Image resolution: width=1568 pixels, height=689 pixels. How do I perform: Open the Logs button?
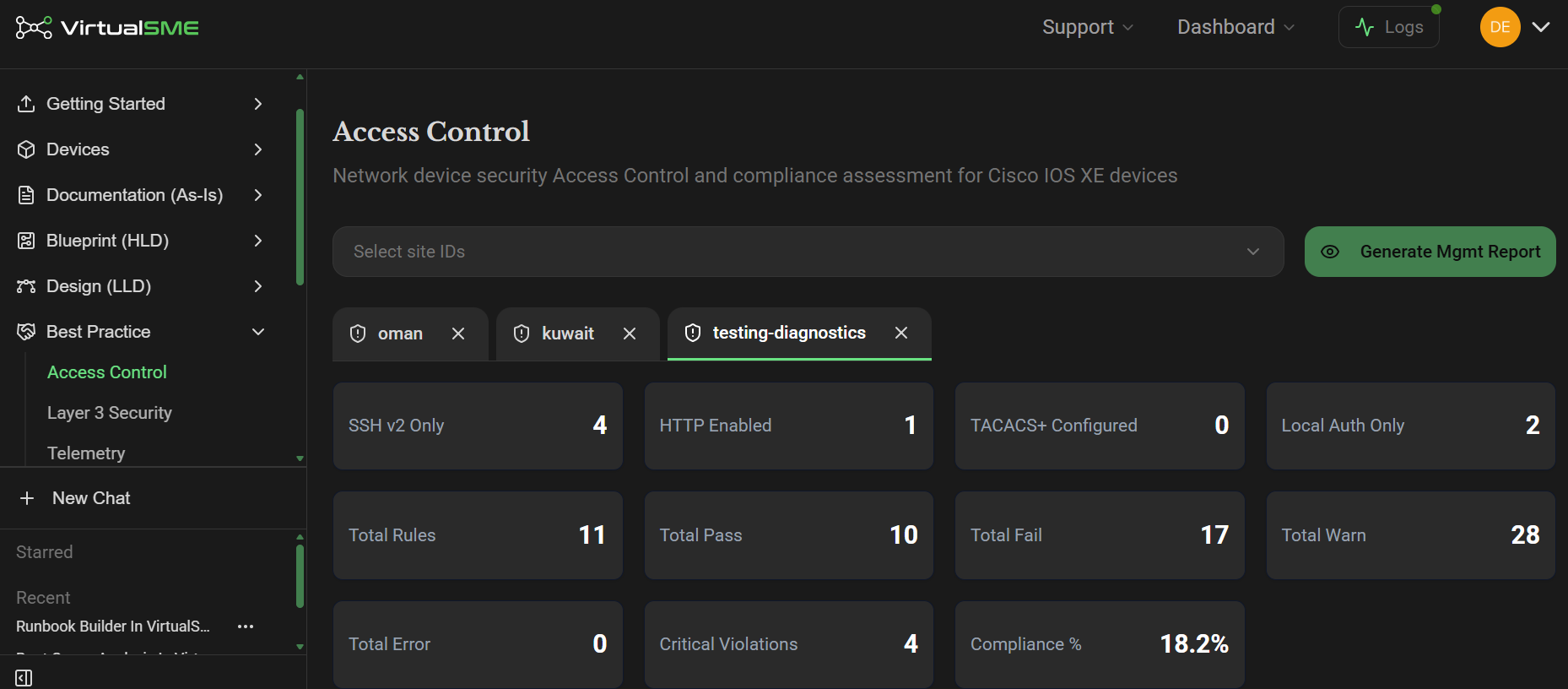1388,27
